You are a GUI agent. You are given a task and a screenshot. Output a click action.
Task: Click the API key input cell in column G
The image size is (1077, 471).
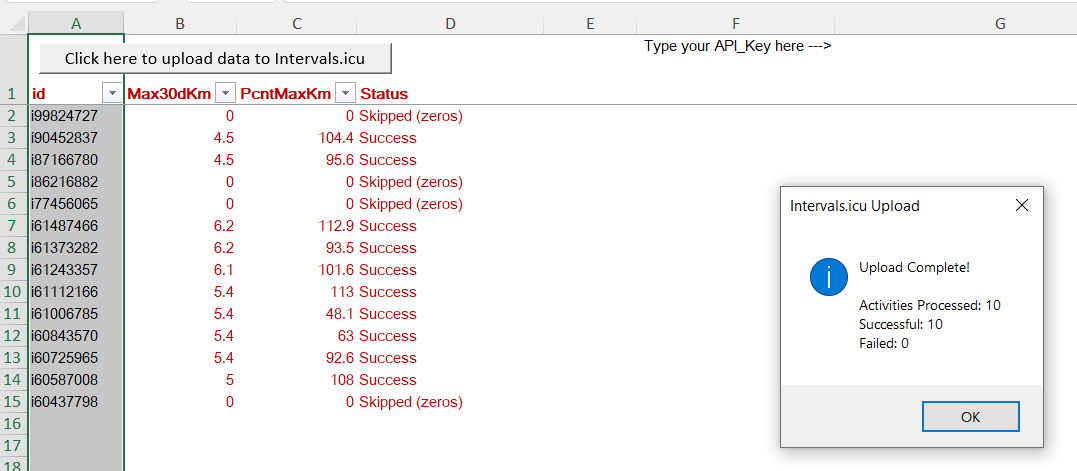[x=1000, y=46]
